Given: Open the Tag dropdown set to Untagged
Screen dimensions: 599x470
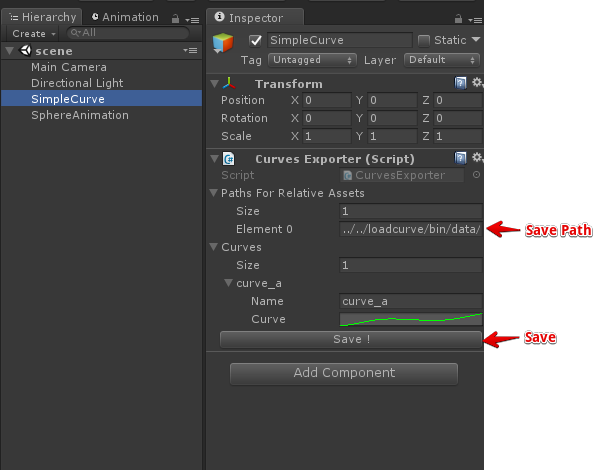Looking at the screenshot, I should [312, 60].
